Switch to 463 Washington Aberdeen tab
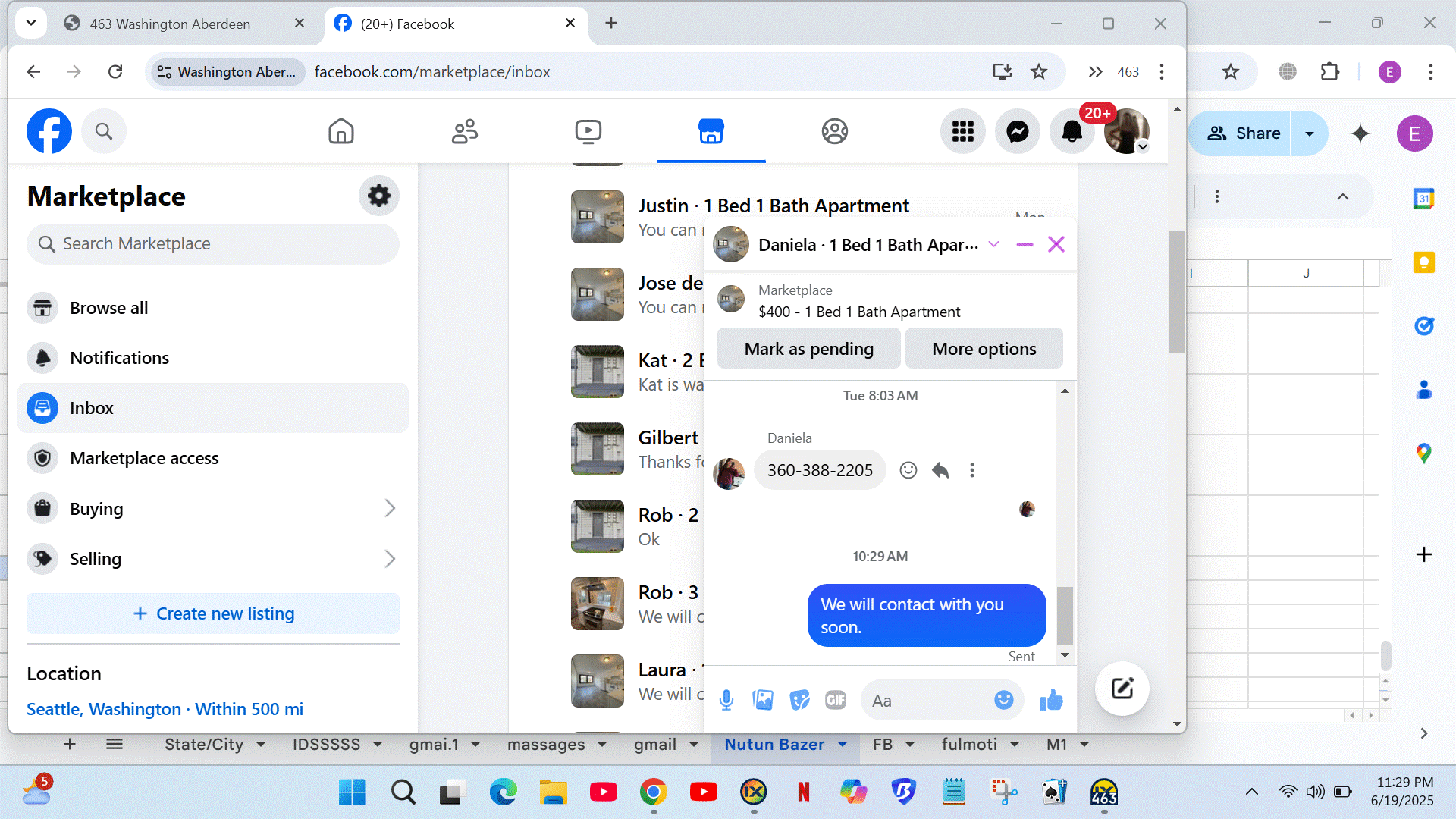 (170, 24)
